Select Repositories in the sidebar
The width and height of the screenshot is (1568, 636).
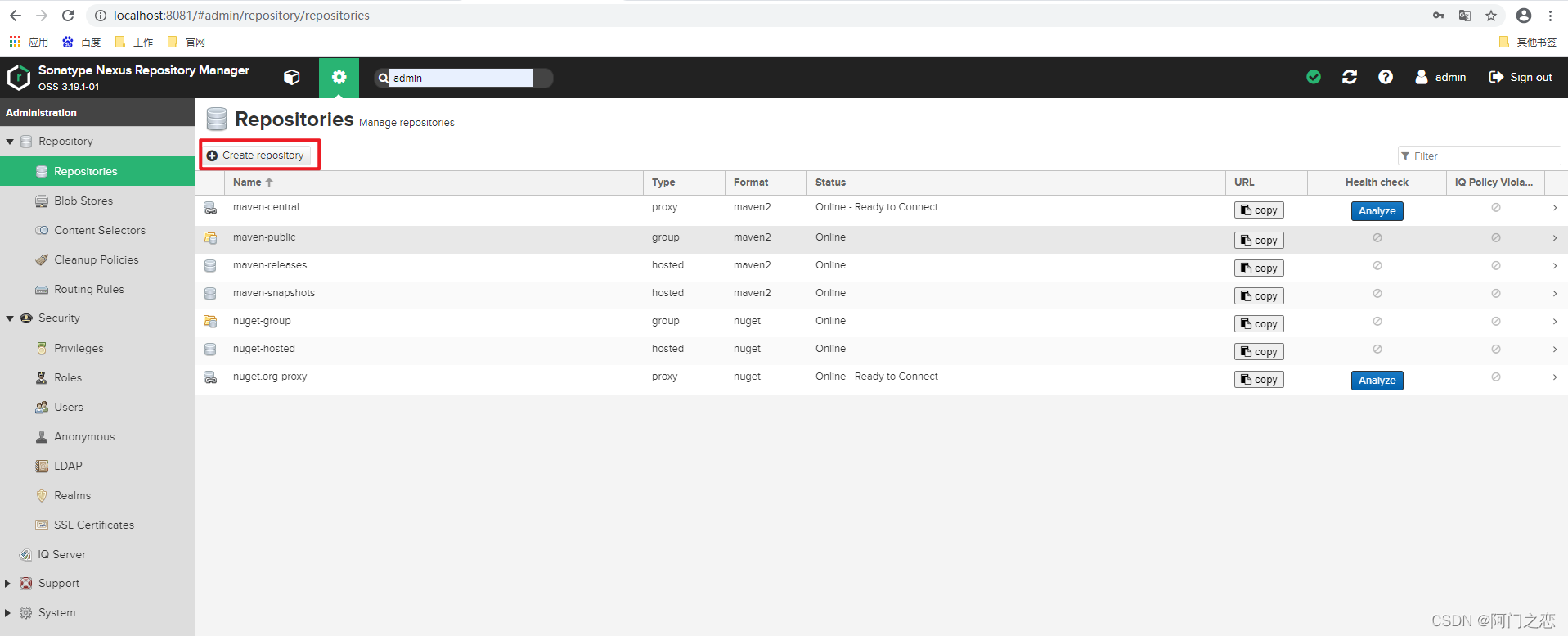click(x=97, y=171)
